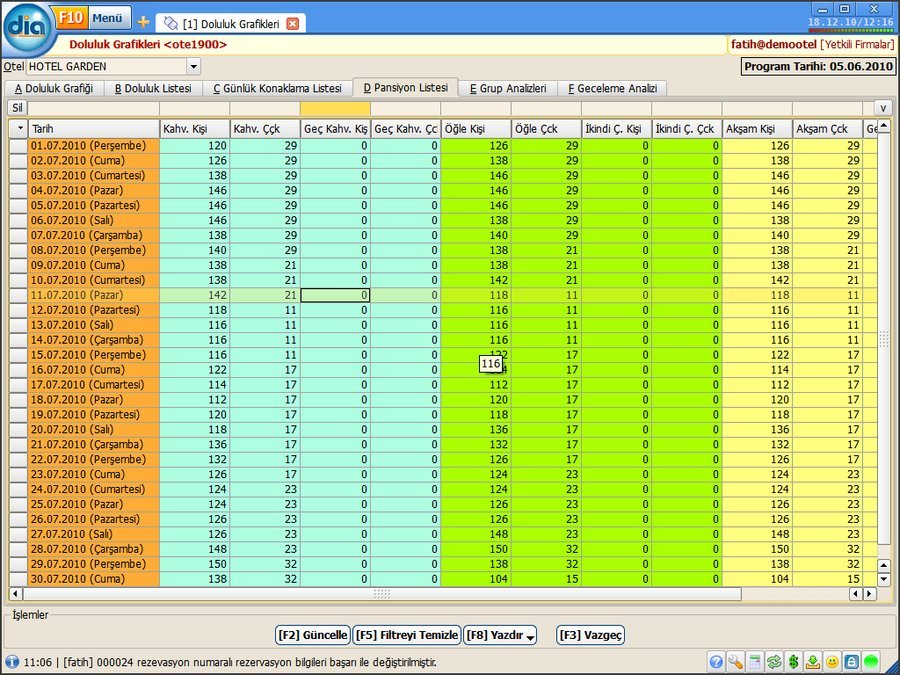
Task: Click the info icon beside status message
Action: (11, 662)
